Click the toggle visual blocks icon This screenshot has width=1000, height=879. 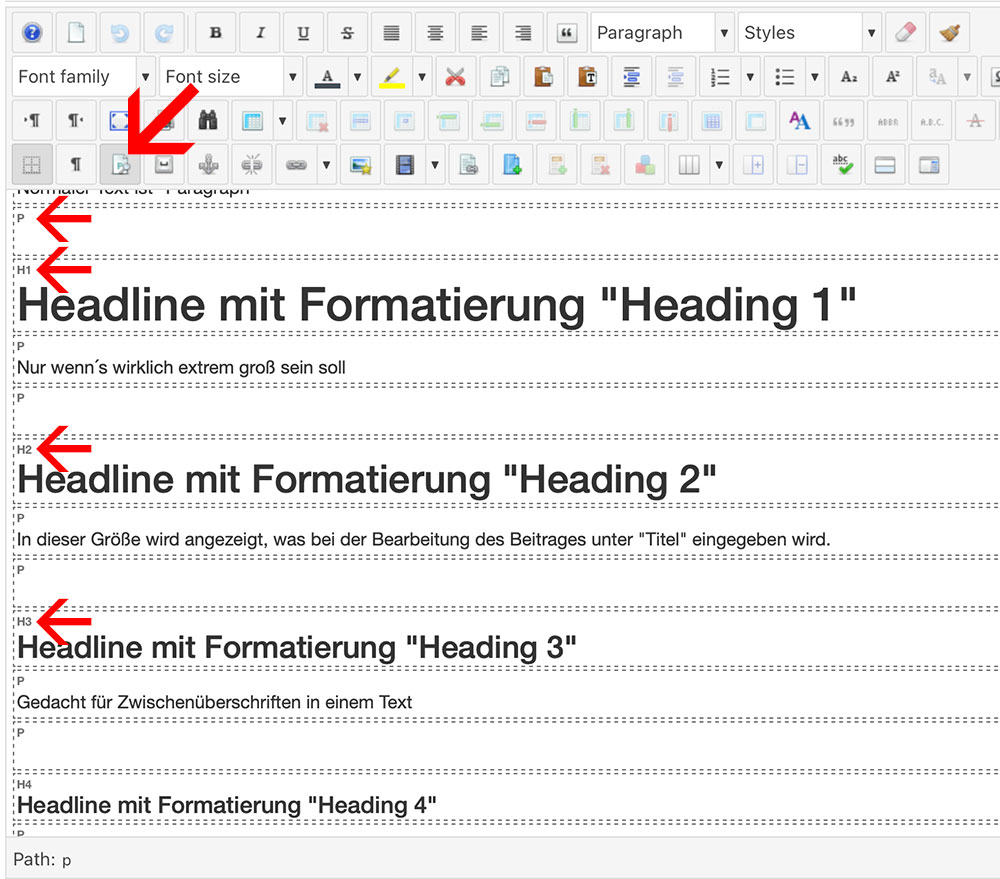121,165
